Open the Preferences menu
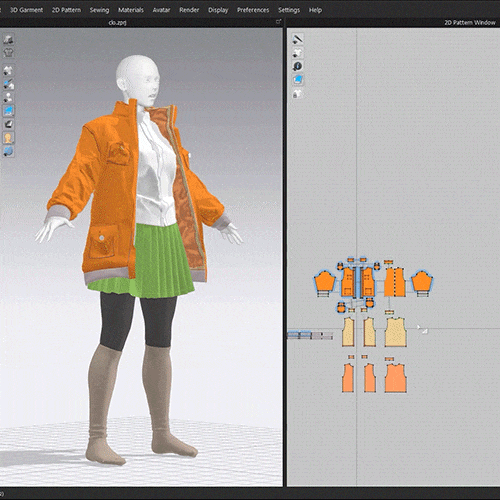The height and width of the screenshot is (500, 500). click(253, 10)
